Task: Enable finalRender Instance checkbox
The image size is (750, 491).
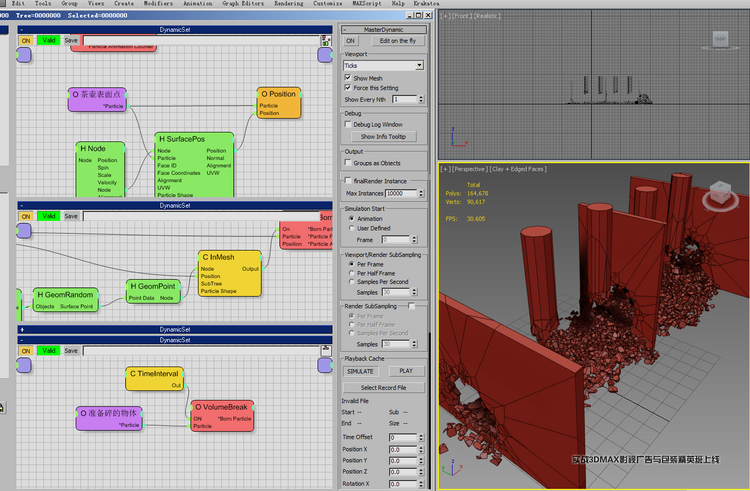Action: click(348, 181)
